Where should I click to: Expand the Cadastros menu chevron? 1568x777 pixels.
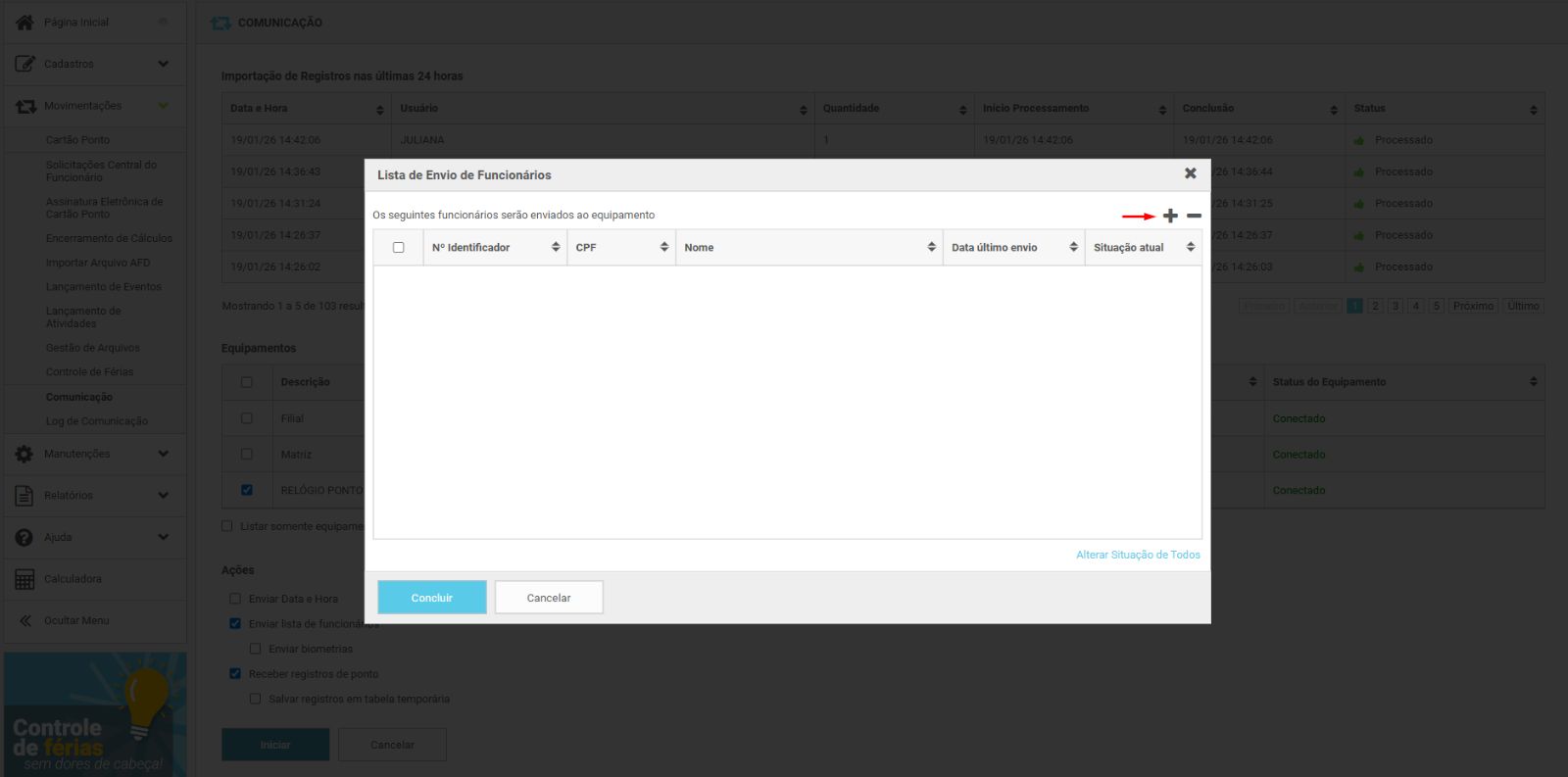[163, 64]
